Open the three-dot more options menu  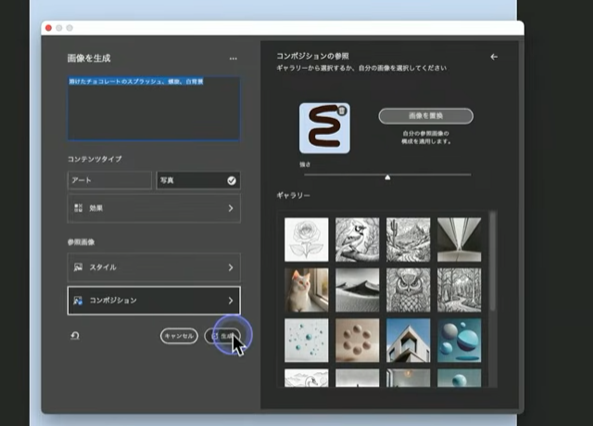click(x=233, y=59)
